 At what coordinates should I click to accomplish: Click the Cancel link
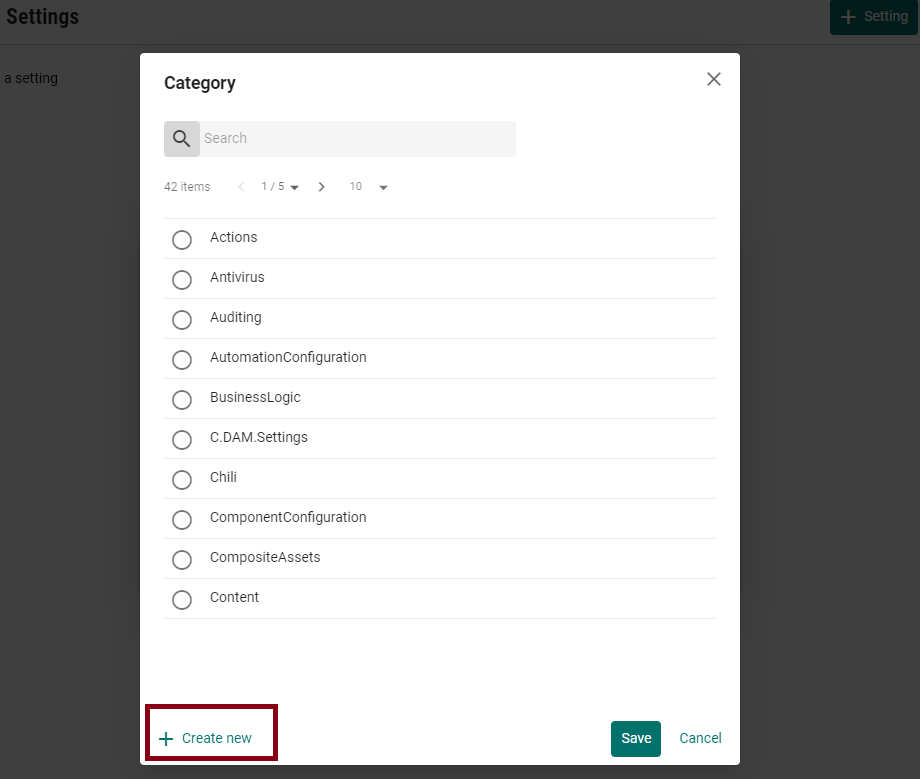click(x=700, y=739)
